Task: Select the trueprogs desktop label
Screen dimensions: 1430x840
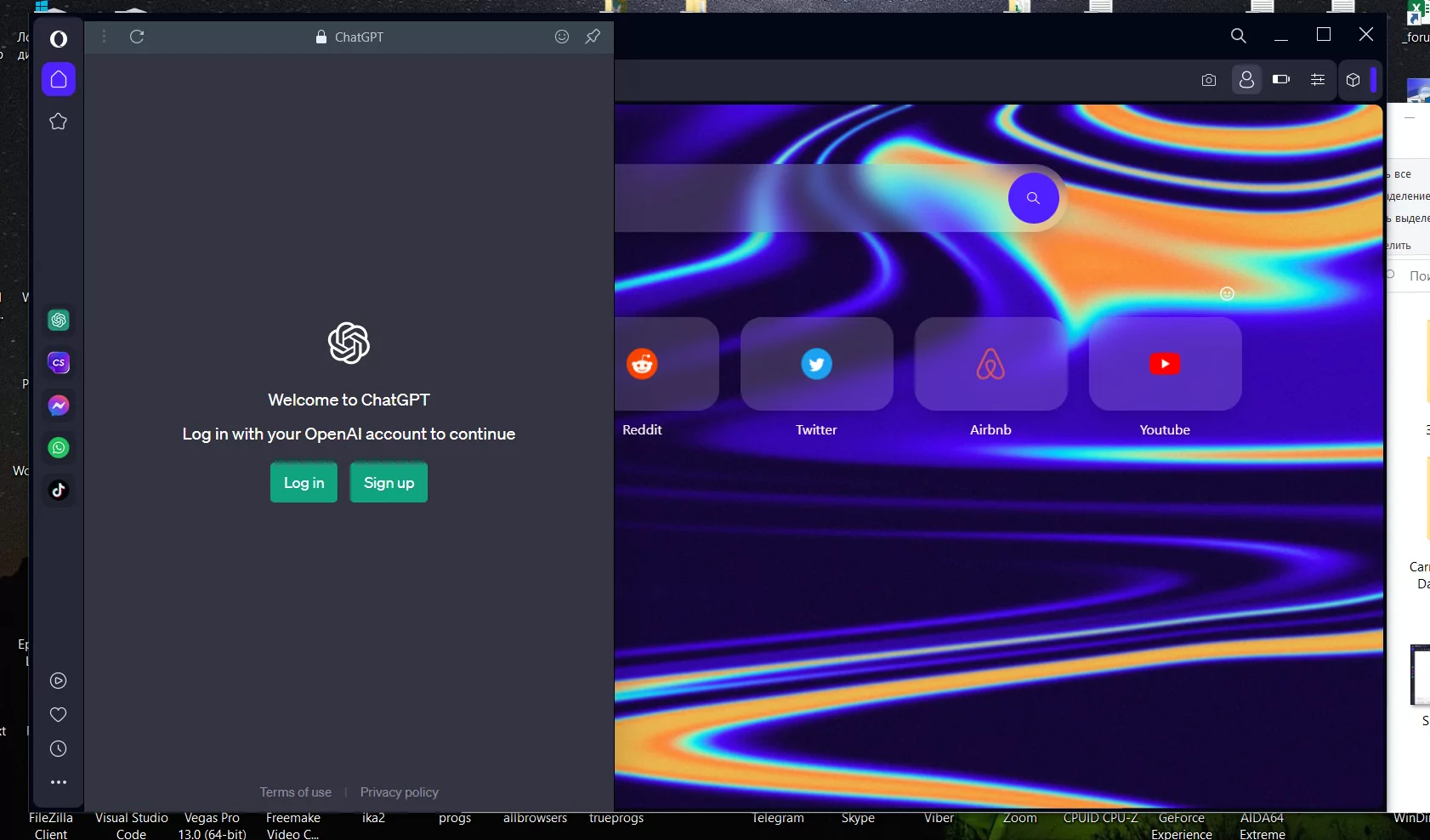Action: [x=616, y=818]
